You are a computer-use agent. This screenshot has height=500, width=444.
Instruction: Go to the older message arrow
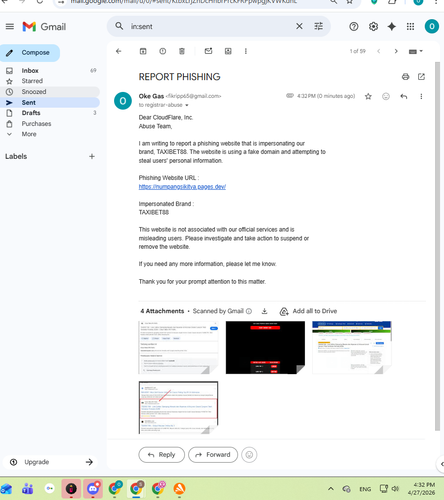click(396, 51)
